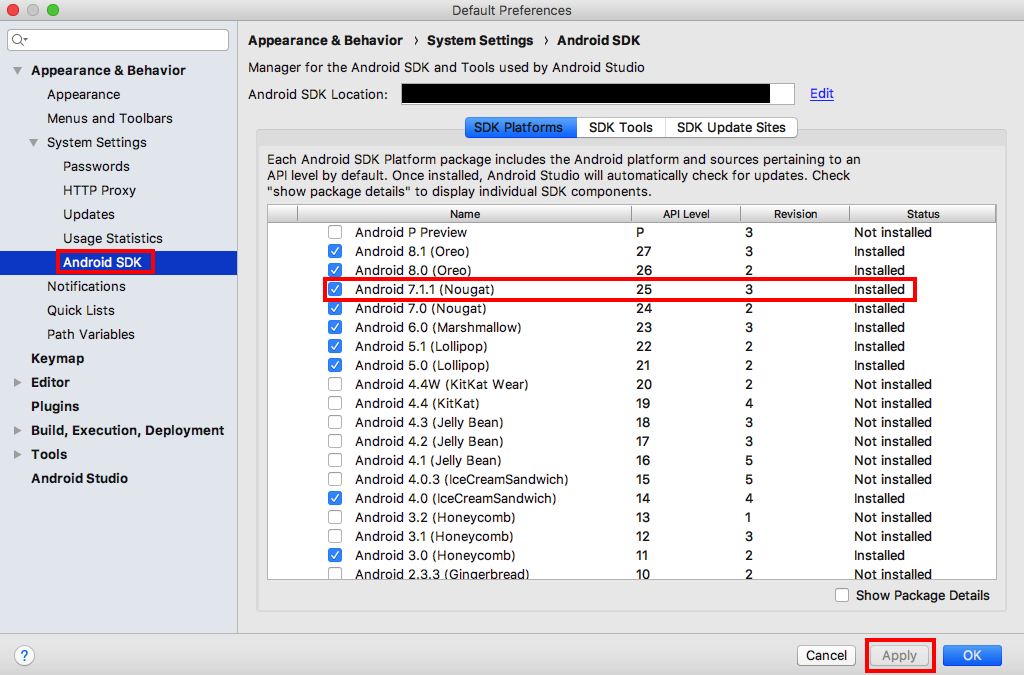1024x675 pixels.
Task: Check Android 3.2 (Honeycomb) checkbox
Action: click(x=335, y=517)
